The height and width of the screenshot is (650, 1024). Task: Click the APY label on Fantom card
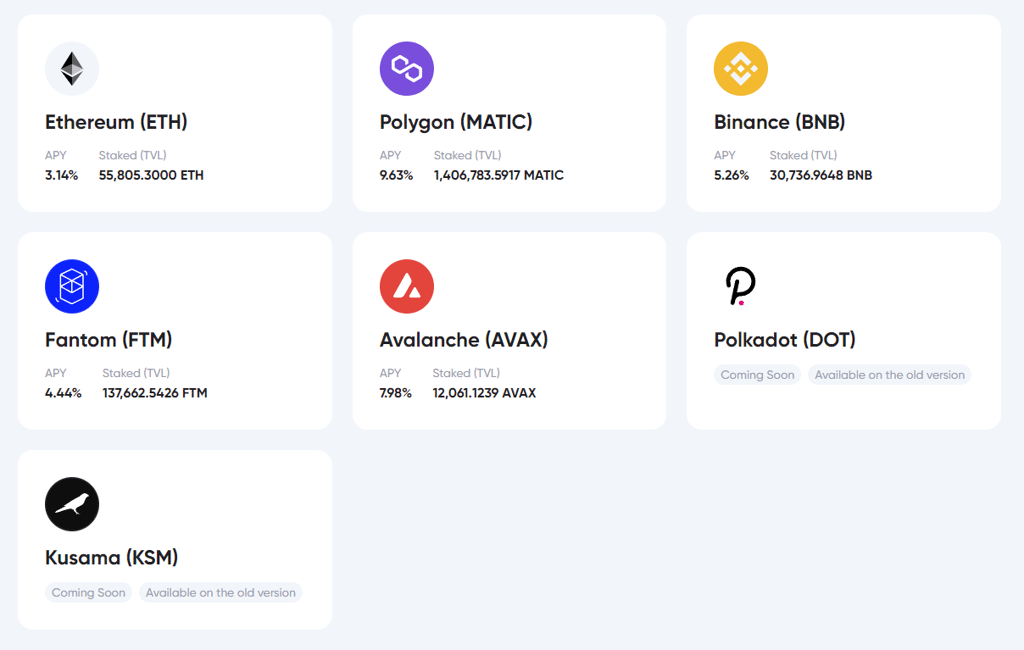(56, 373)
